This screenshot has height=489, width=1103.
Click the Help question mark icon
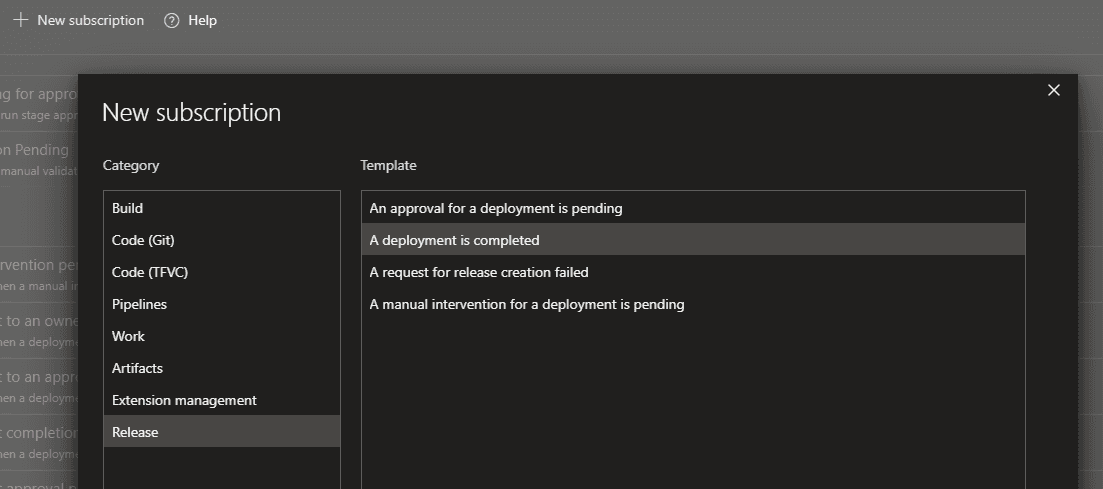coord(171,20)
